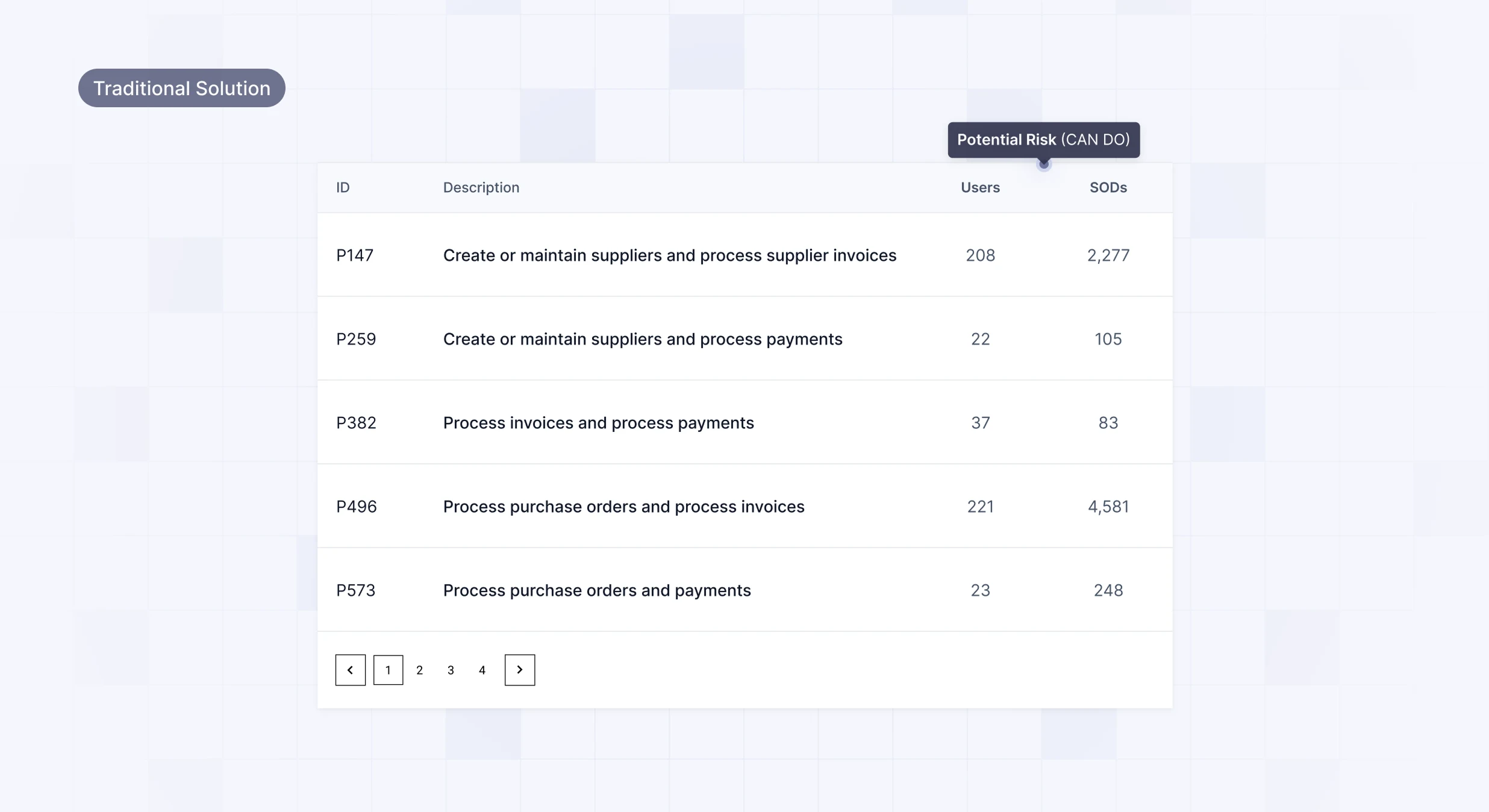Select row P147 supplier invoices

pos(669,255)
